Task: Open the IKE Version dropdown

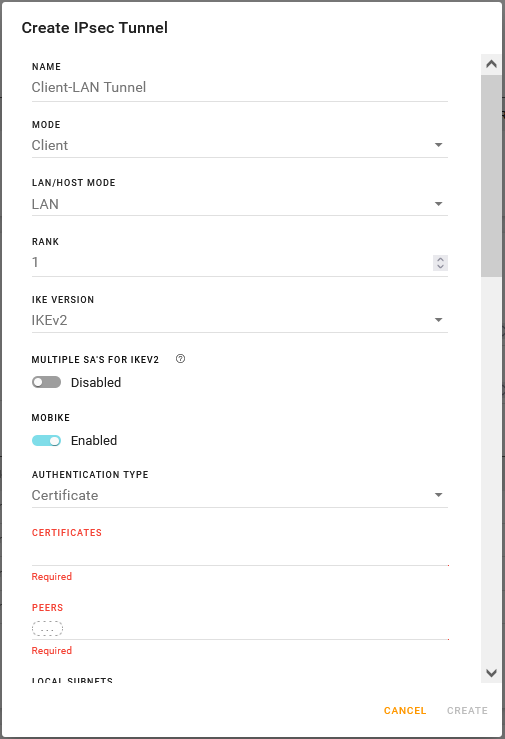Action: pyautogui.click(x=240, y=320)
